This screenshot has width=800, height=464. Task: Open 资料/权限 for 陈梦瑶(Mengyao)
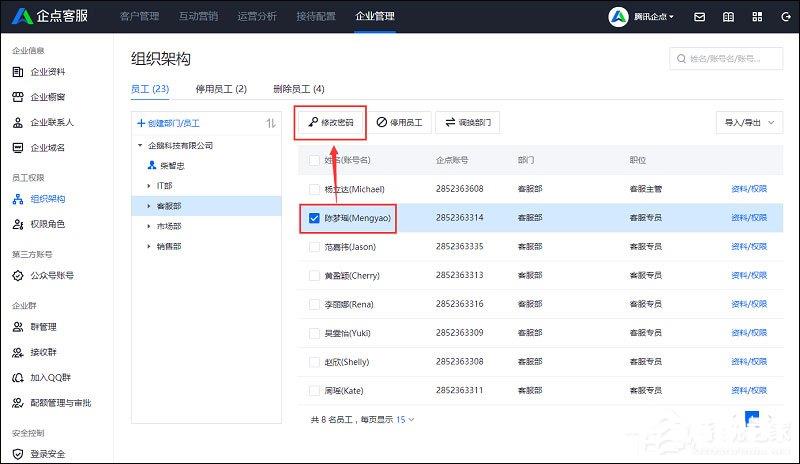749,218
